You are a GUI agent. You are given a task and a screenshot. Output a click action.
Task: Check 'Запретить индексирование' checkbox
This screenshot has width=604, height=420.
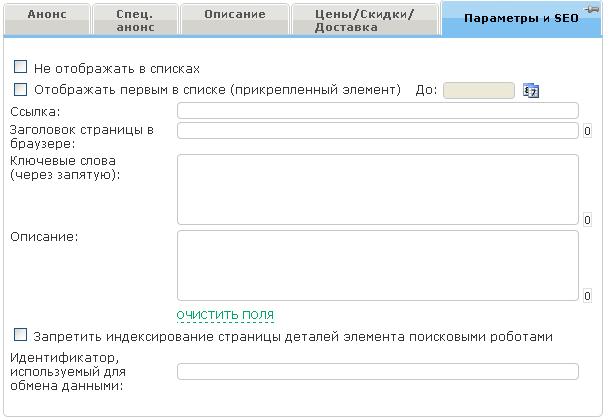(x=20, y=336)
